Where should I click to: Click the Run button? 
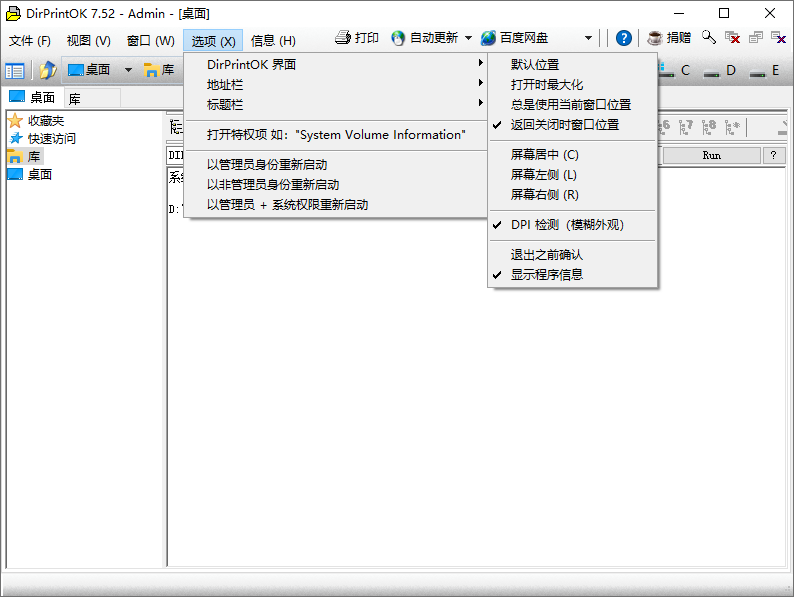click(x=711, y=155)
